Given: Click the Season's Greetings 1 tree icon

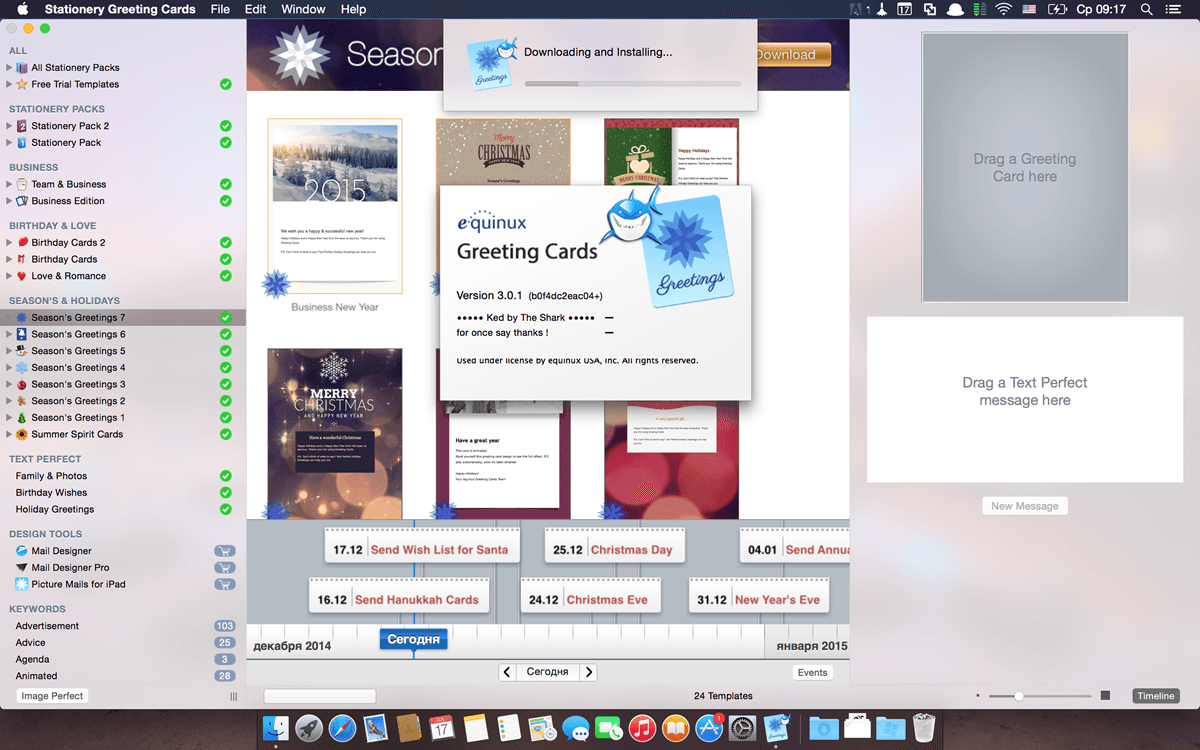Looking at the screenshot, I should tap(22, 418).
